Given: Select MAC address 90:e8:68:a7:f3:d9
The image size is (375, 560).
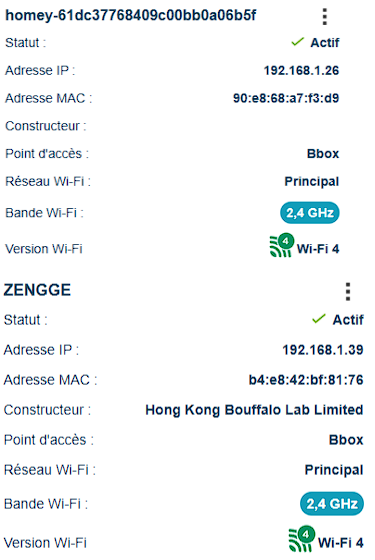Looking at the screenshot, I should (286, 98).
